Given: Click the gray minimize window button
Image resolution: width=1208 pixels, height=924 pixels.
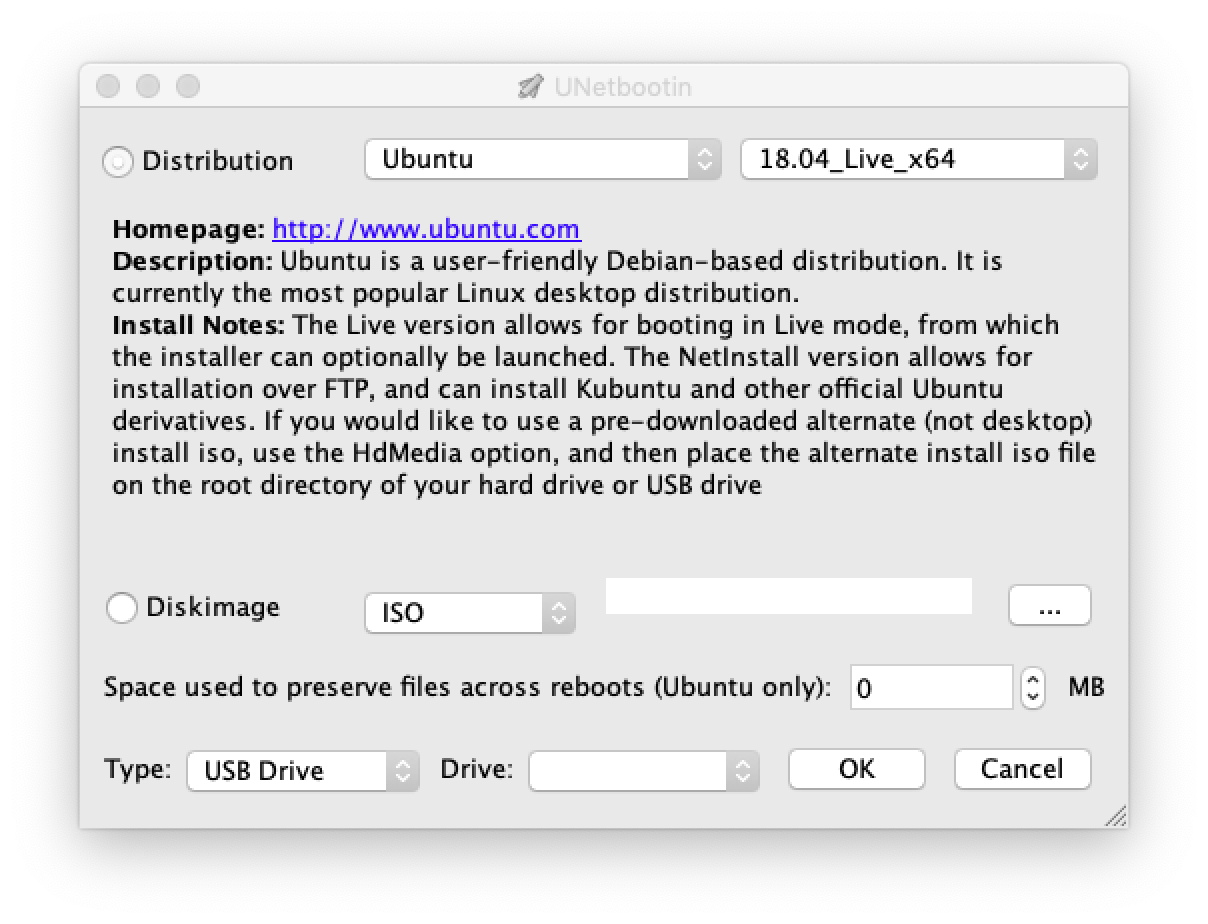Looking at the screenshot, I should 148,87.
